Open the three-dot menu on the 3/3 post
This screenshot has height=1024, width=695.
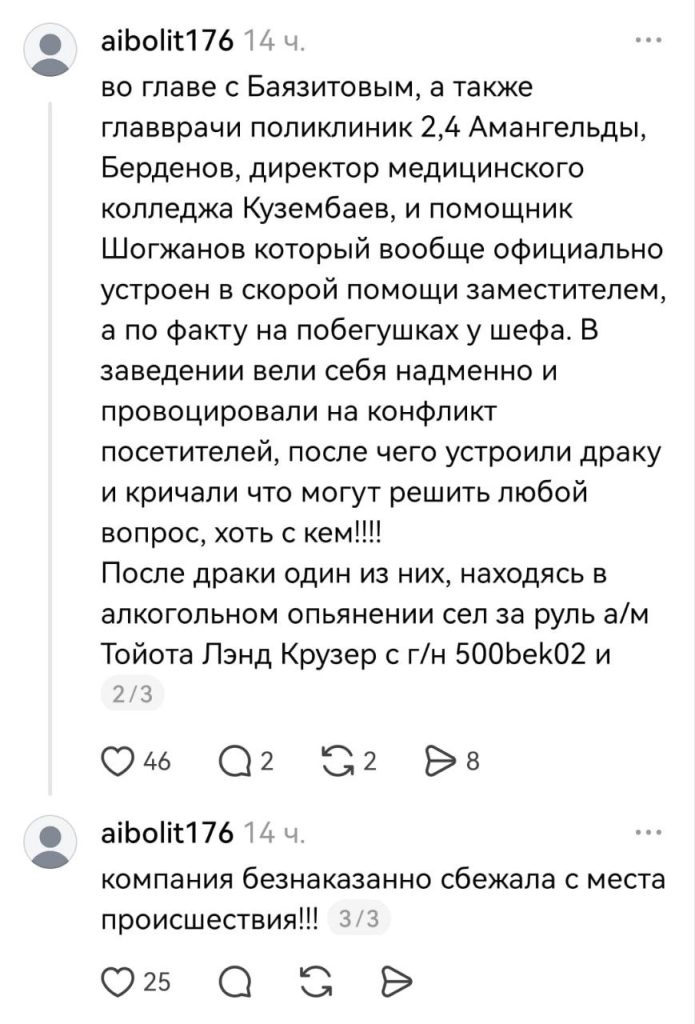pos(649,833)
